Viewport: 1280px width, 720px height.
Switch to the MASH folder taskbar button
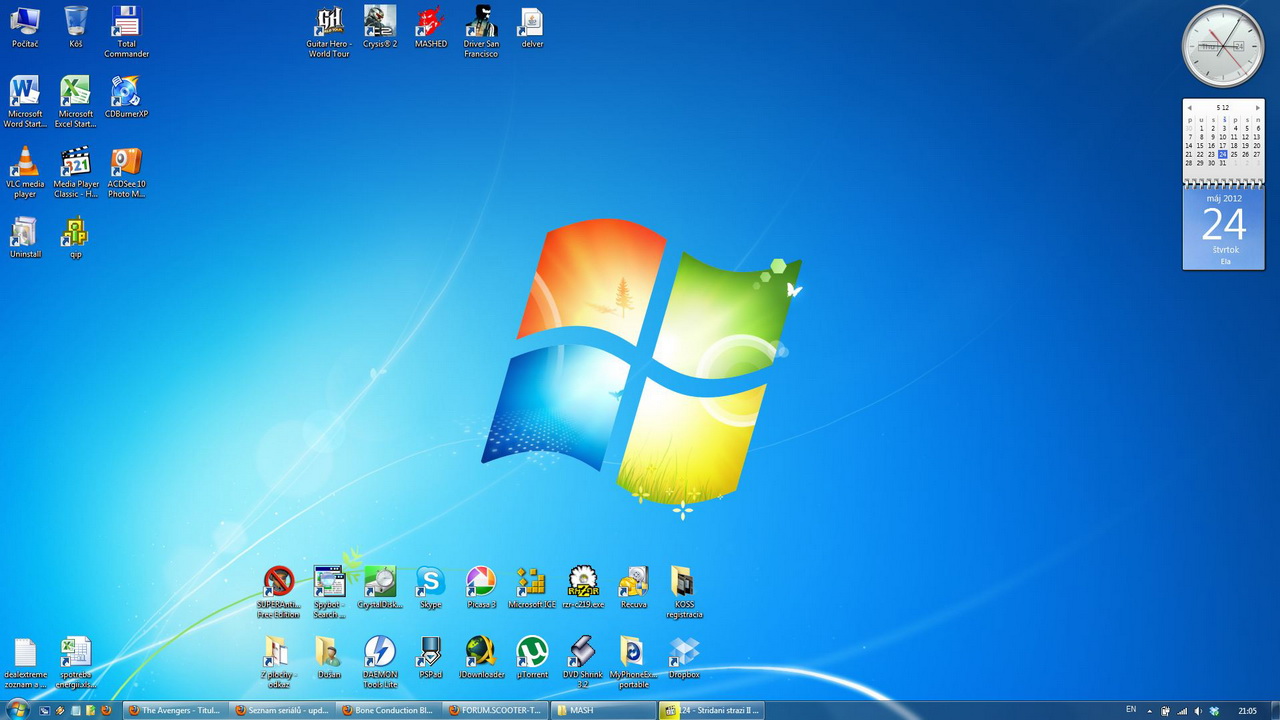click(x=600, y=710)
